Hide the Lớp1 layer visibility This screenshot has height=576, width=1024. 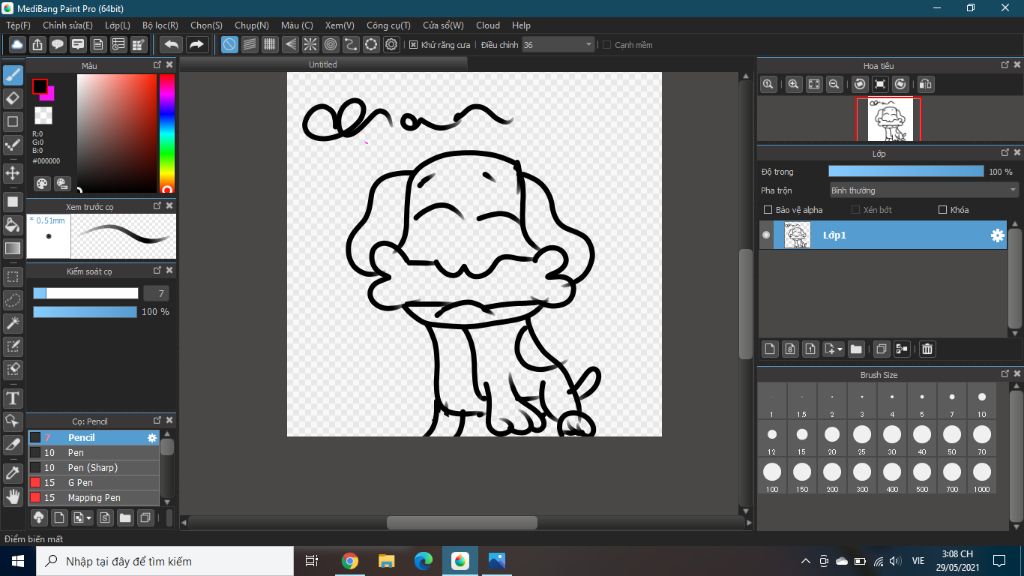tap(767, 235)
